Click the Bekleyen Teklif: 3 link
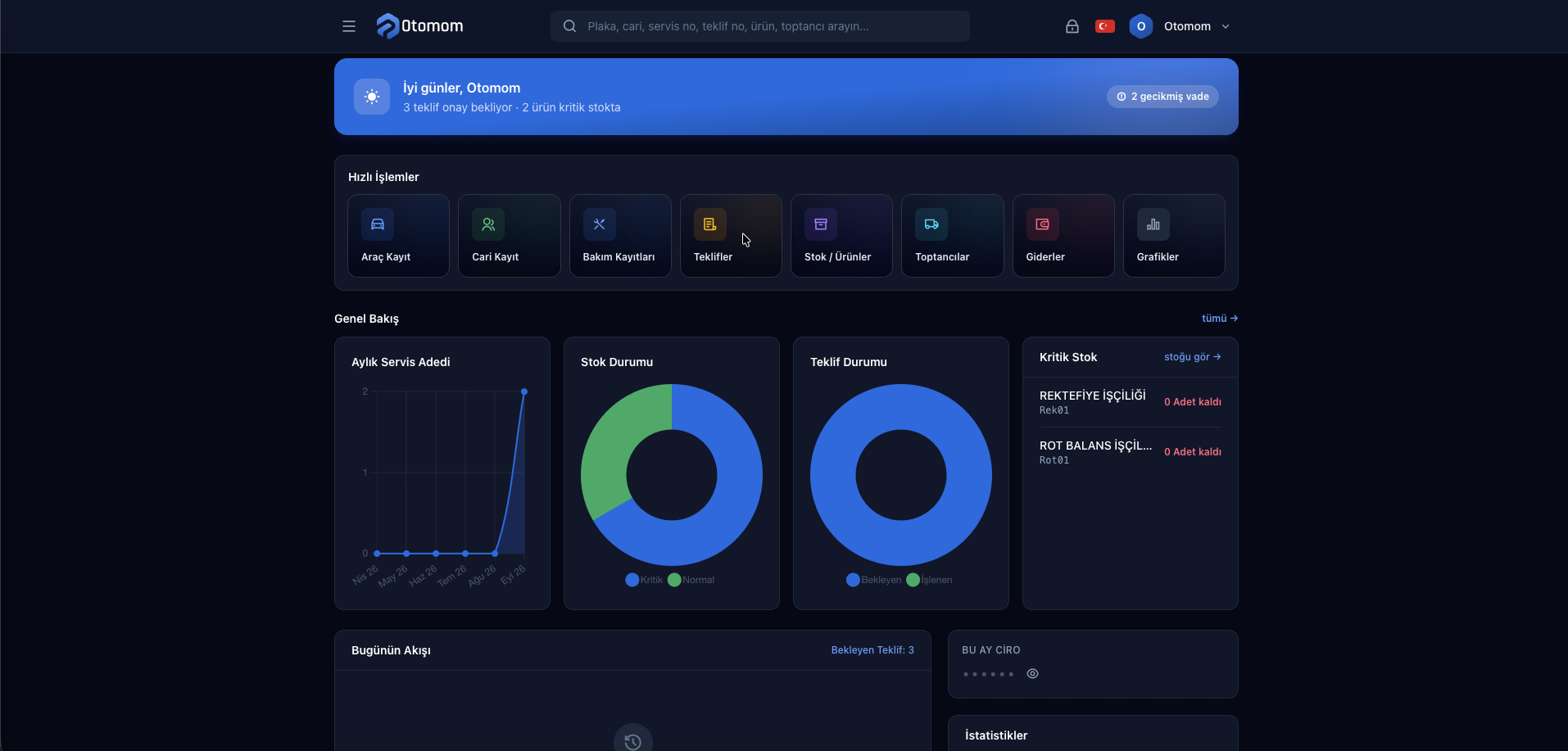The height and width of the screenshot is (751, 1568). pos(872,650)
